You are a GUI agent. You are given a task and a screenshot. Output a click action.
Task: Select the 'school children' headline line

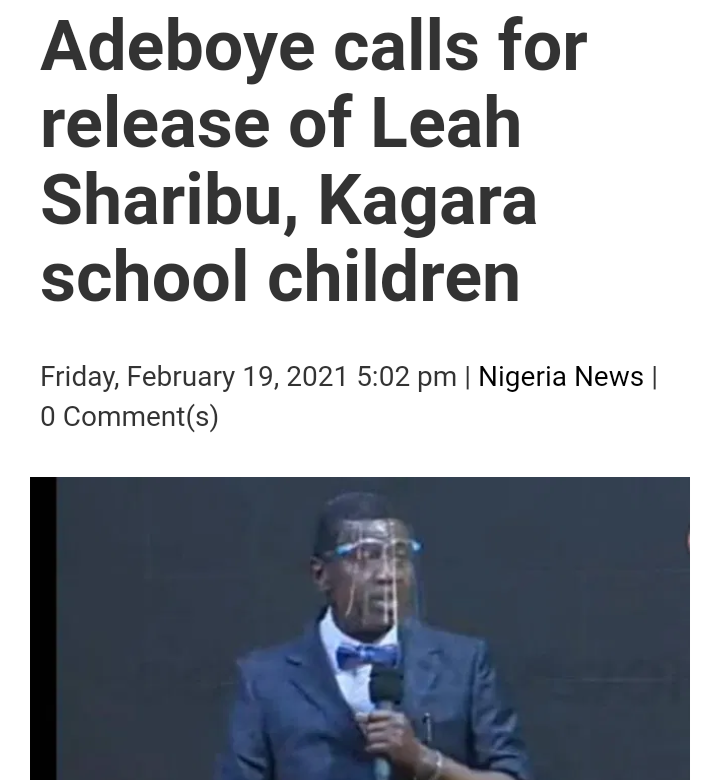pos(280,275)
